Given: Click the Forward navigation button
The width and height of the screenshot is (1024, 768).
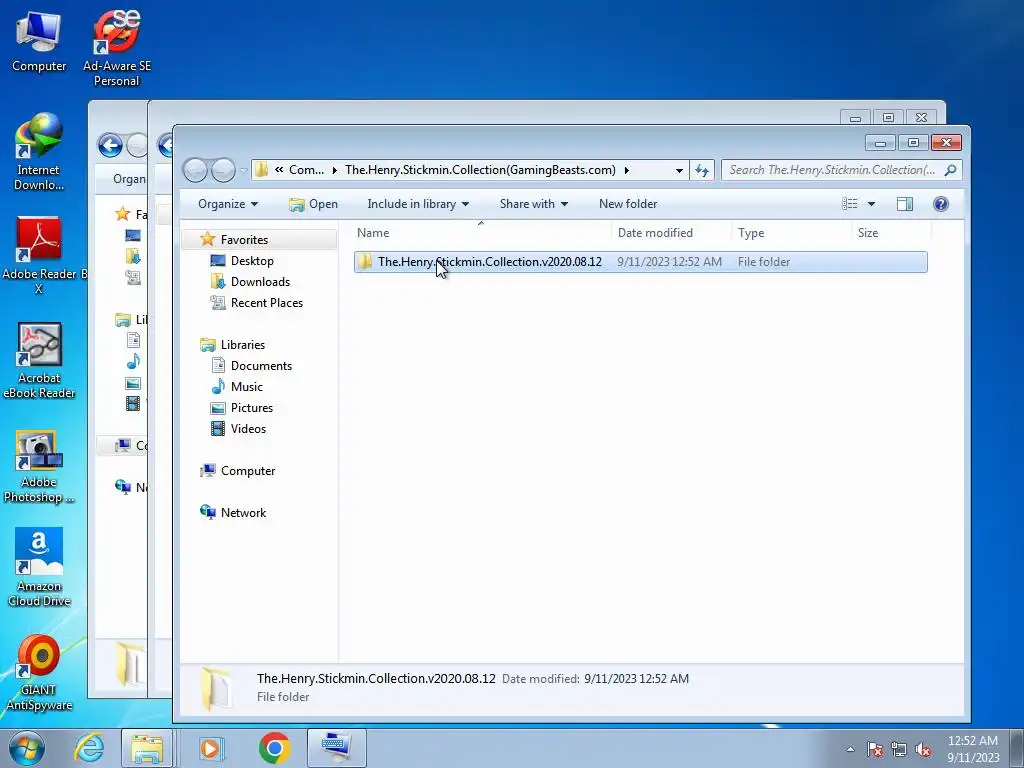Looking at the screenshot, I should [223, 170].
